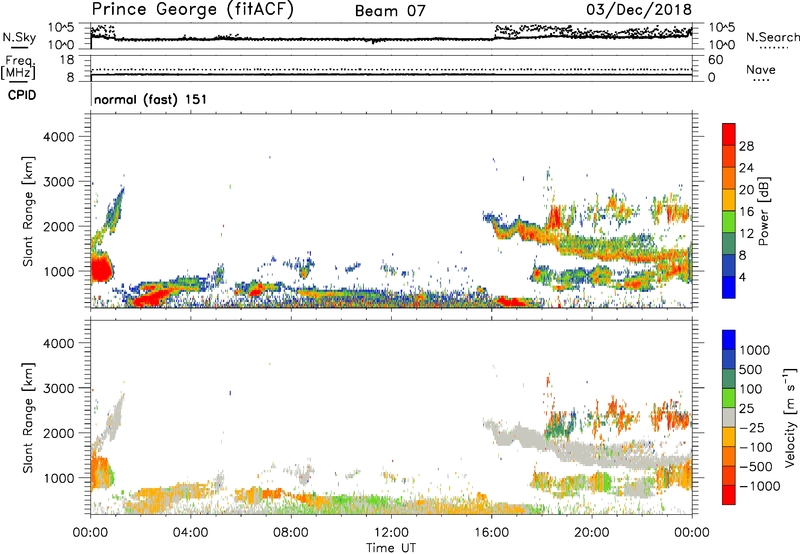Click the "500" label on the velocity colorbar

pyautogui.click(x=751, y=370)
